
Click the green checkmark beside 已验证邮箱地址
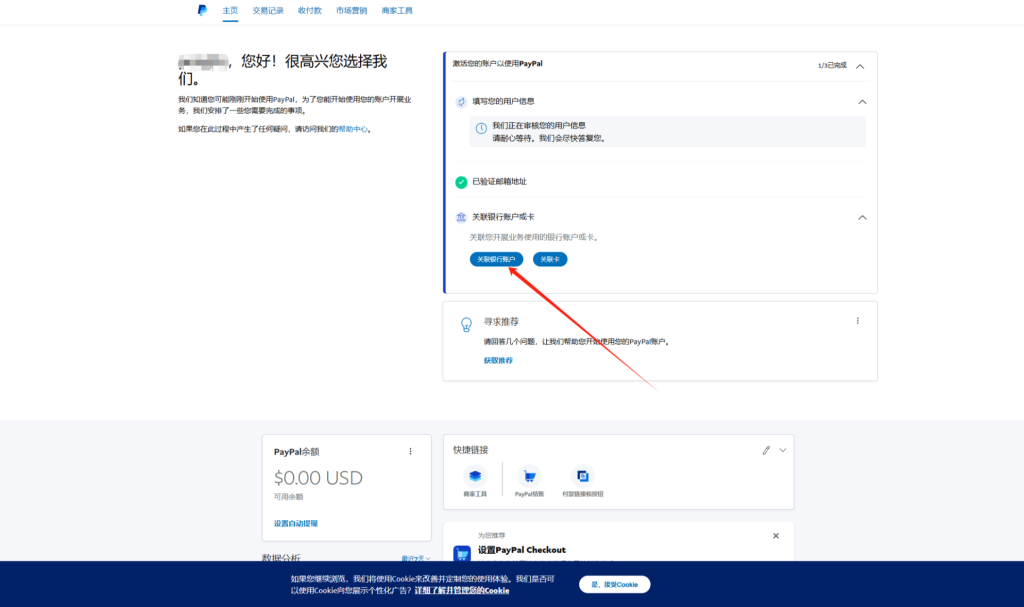461,183
